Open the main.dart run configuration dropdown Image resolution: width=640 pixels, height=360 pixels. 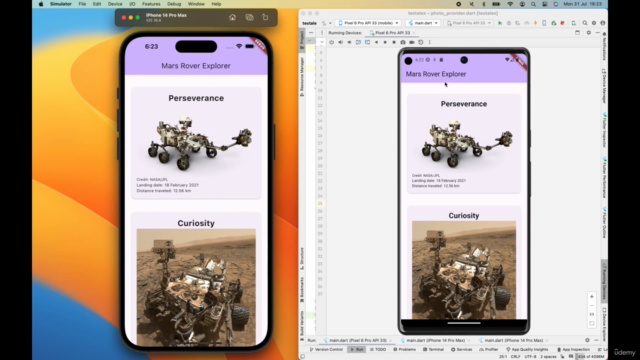[x=423, y=23]
